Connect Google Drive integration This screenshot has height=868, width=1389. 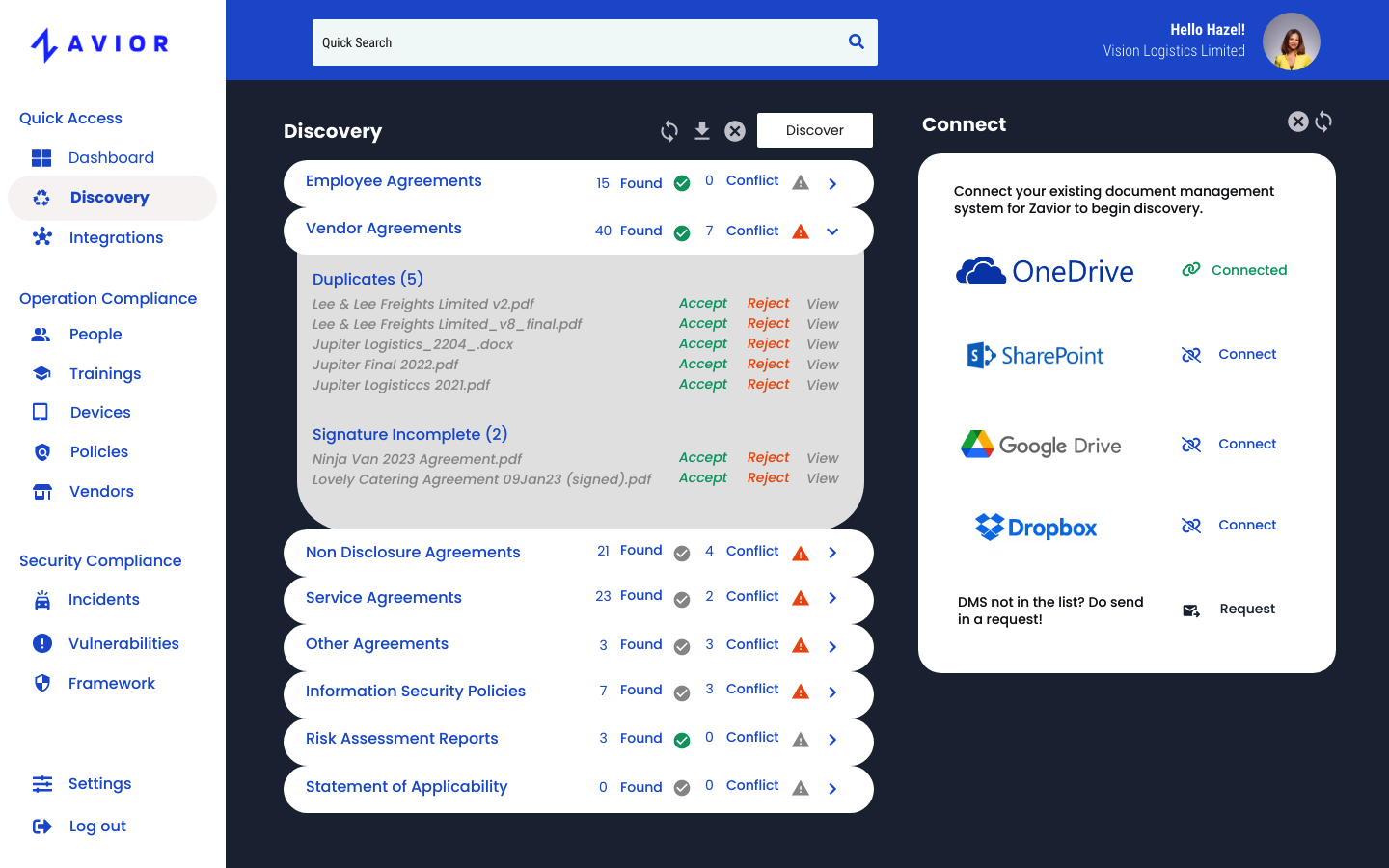coord(1228,444)
